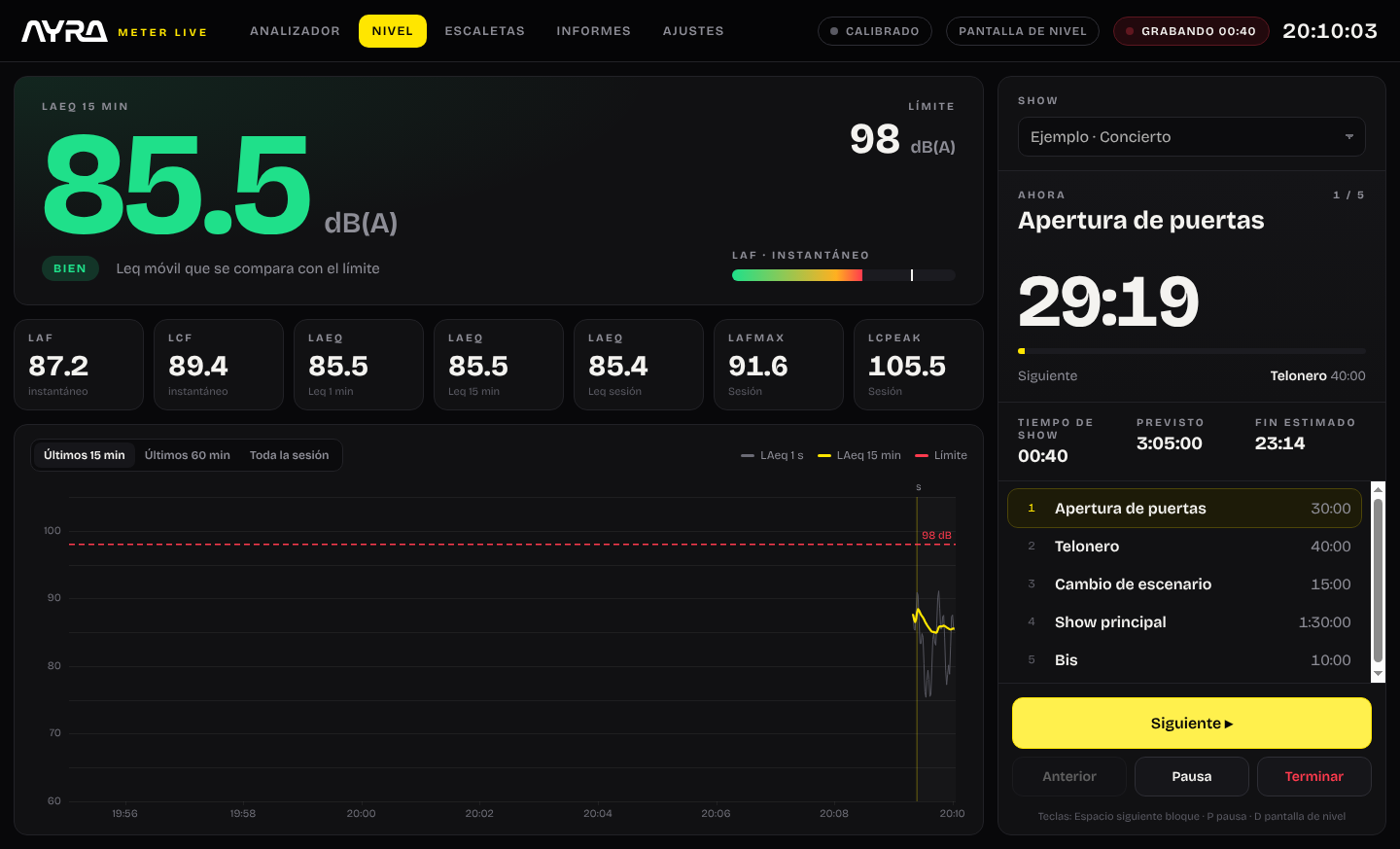Select the Bis setlist row
Image resolution: width=1400 pixels, height=849 pixels.
[x=1184, y=660]
